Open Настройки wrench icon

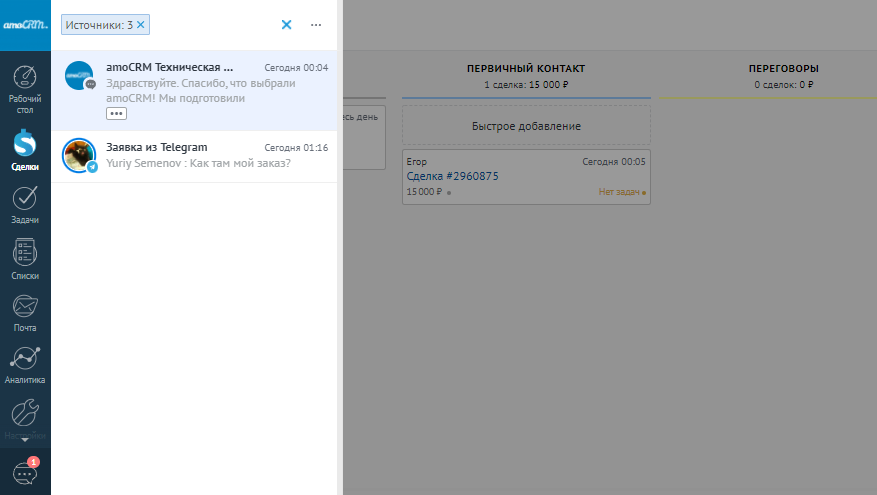25,417
